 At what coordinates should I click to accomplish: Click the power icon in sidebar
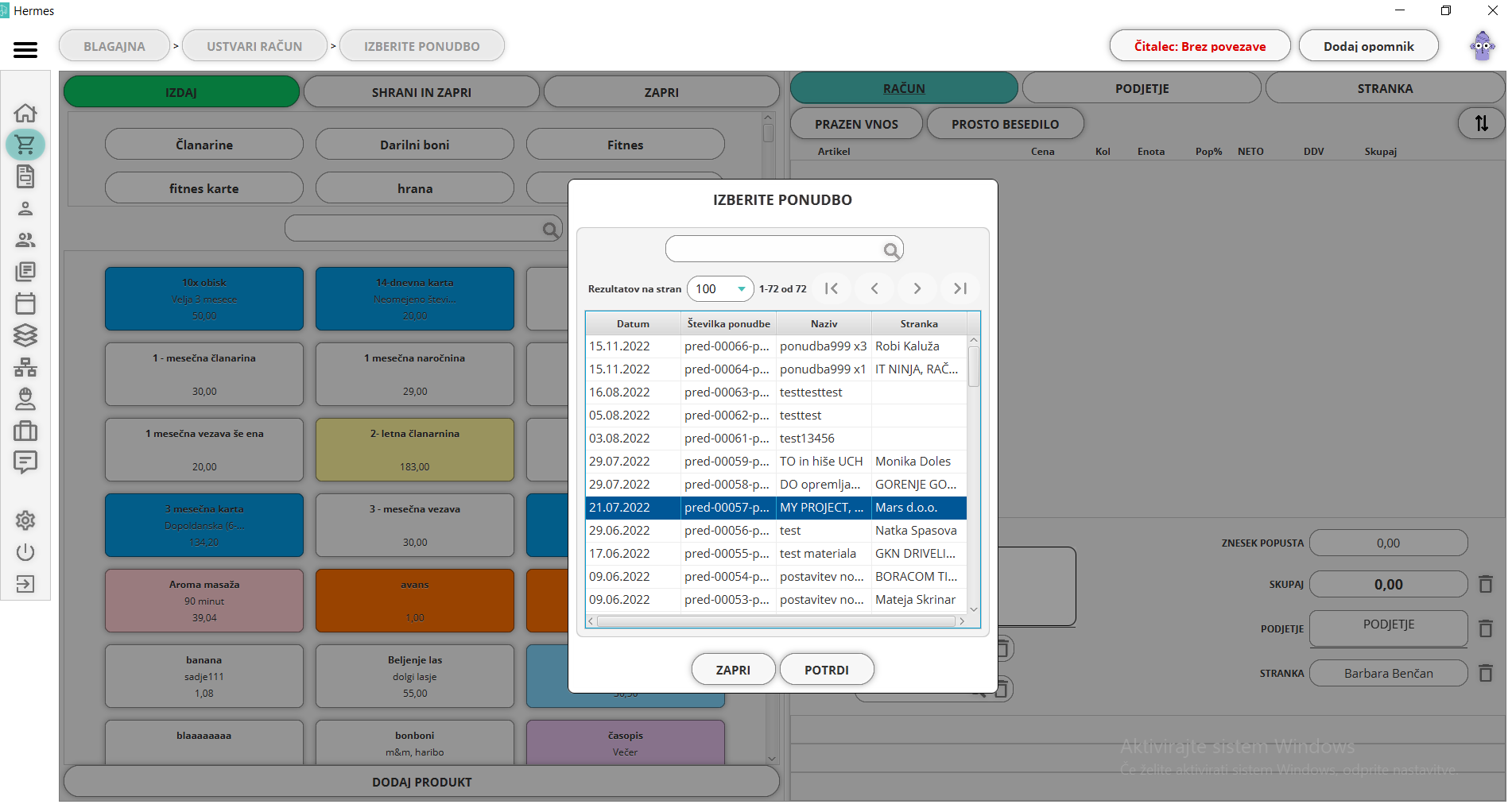tap(25, 552)
